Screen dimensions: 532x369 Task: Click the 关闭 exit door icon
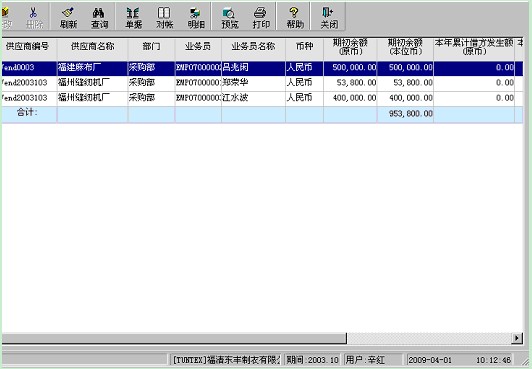click(x=329, y=17)
